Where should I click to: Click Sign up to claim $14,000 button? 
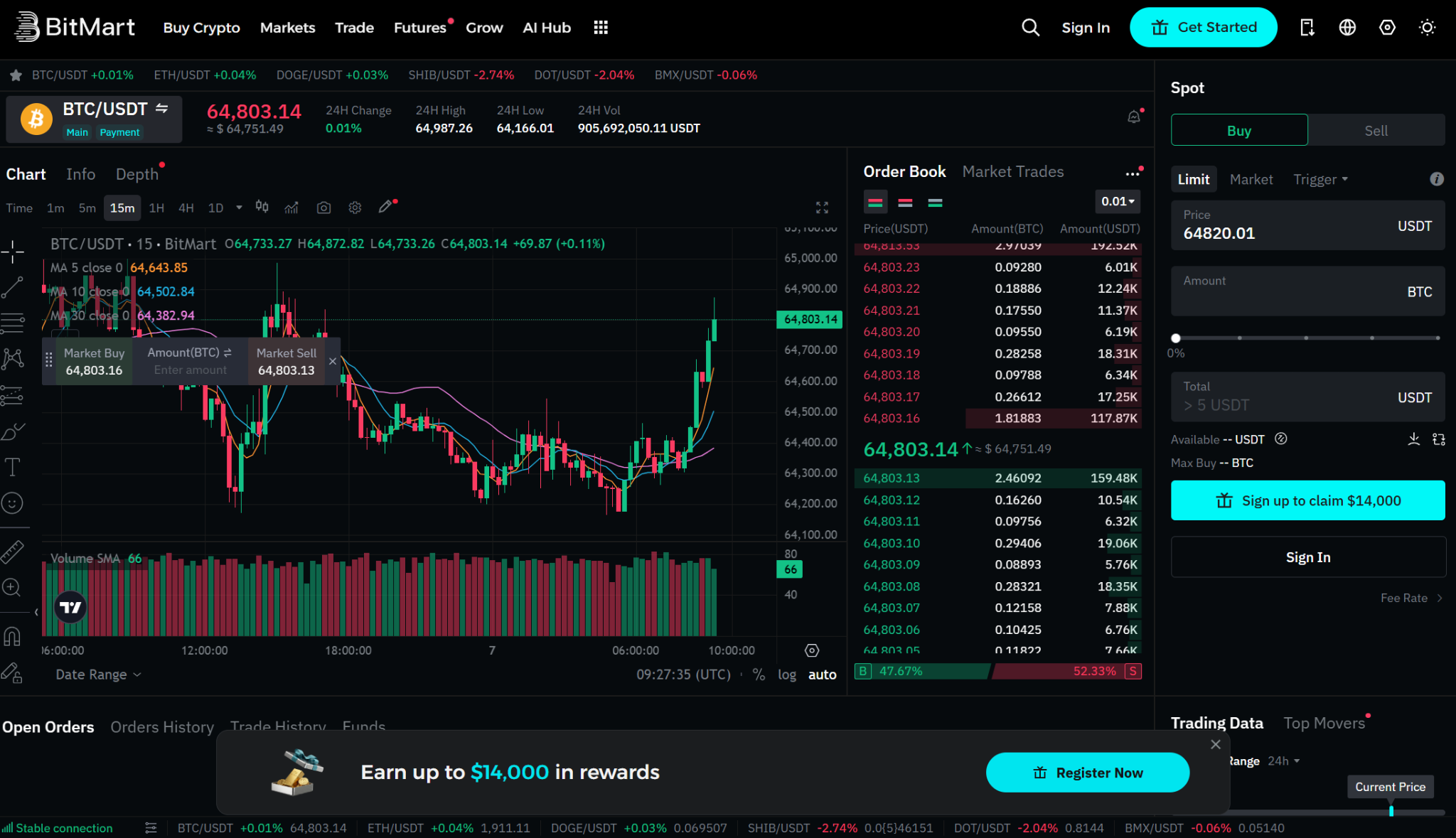1307,500
